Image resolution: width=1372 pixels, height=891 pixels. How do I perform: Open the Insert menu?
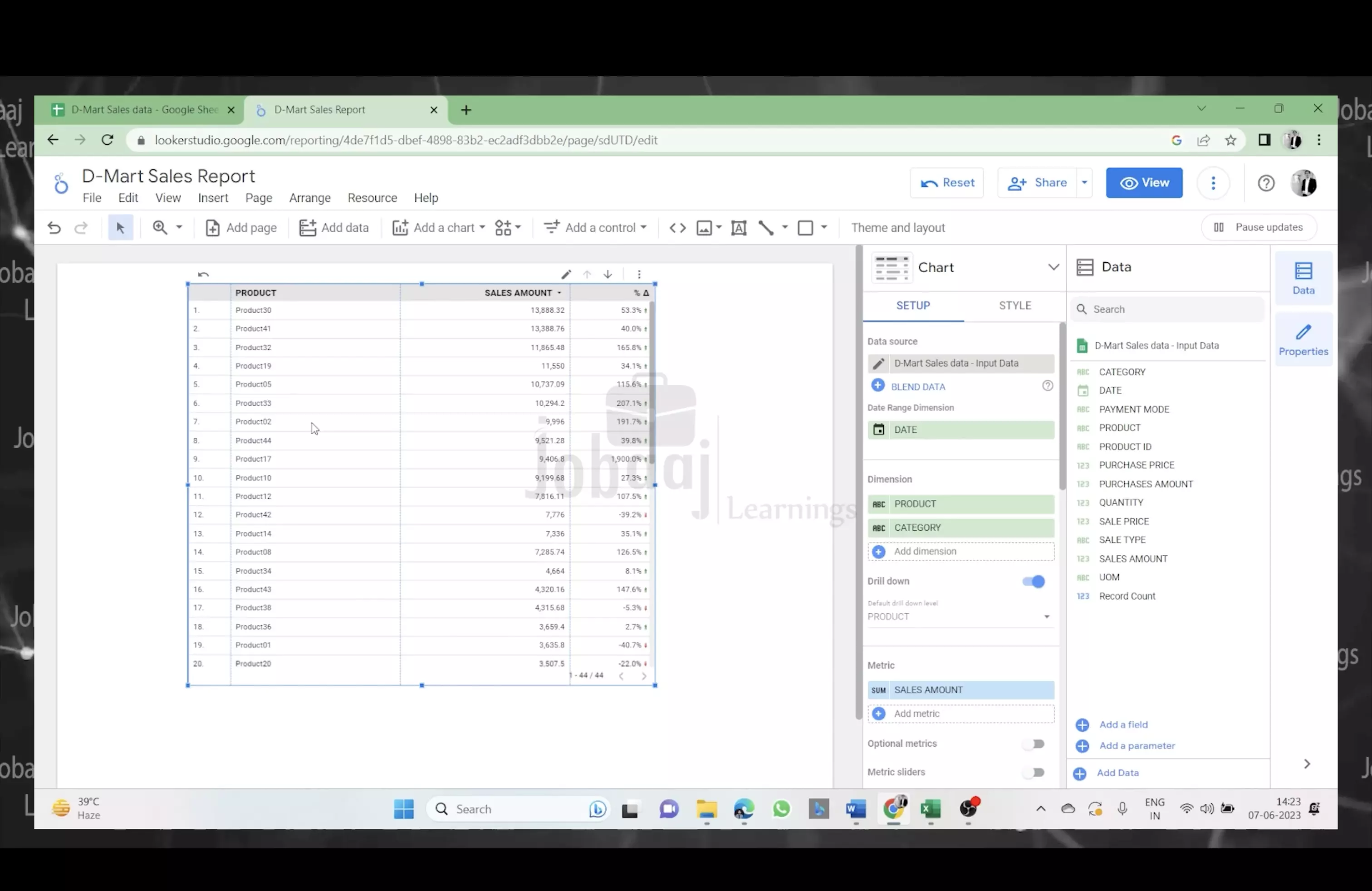213,198
